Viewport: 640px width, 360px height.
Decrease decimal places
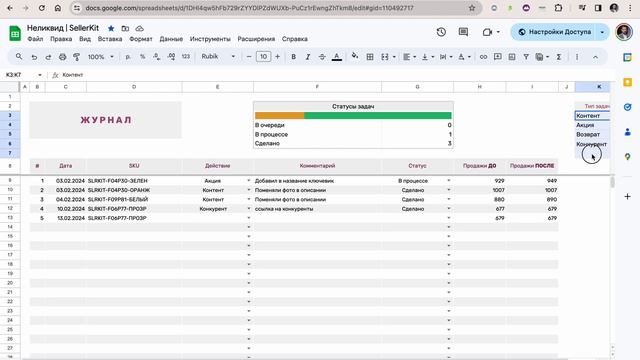[x=157, y=57]
